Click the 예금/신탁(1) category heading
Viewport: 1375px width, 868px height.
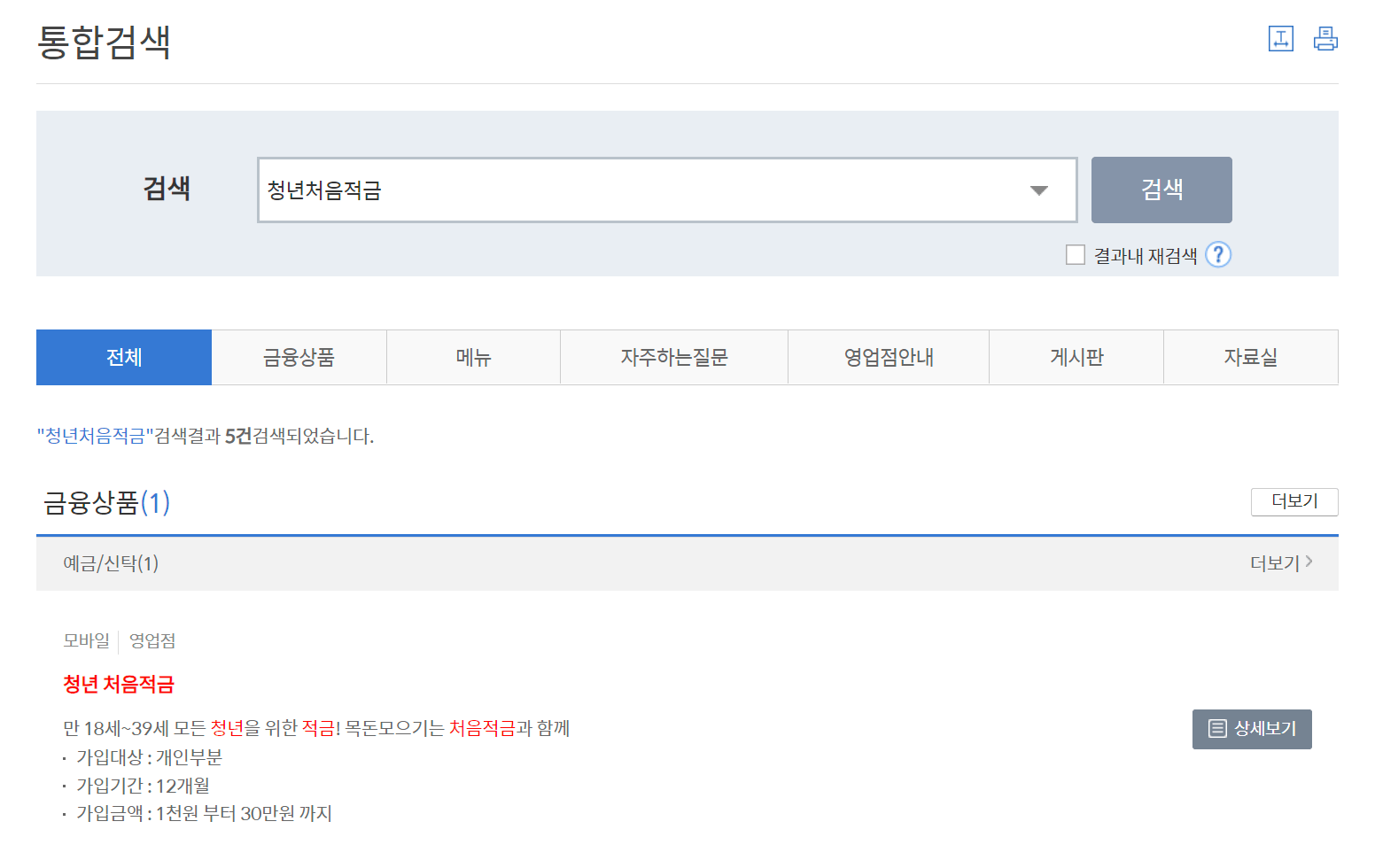point(111,563)
